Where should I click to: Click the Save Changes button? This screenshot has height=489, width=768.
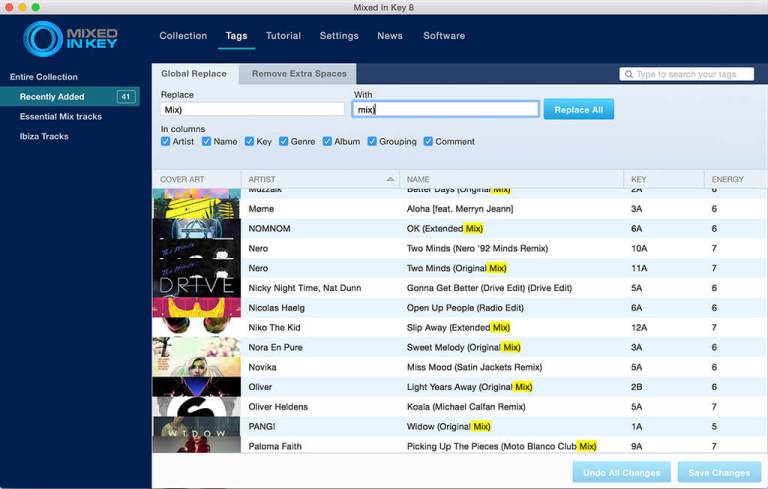tap(719, 472)
